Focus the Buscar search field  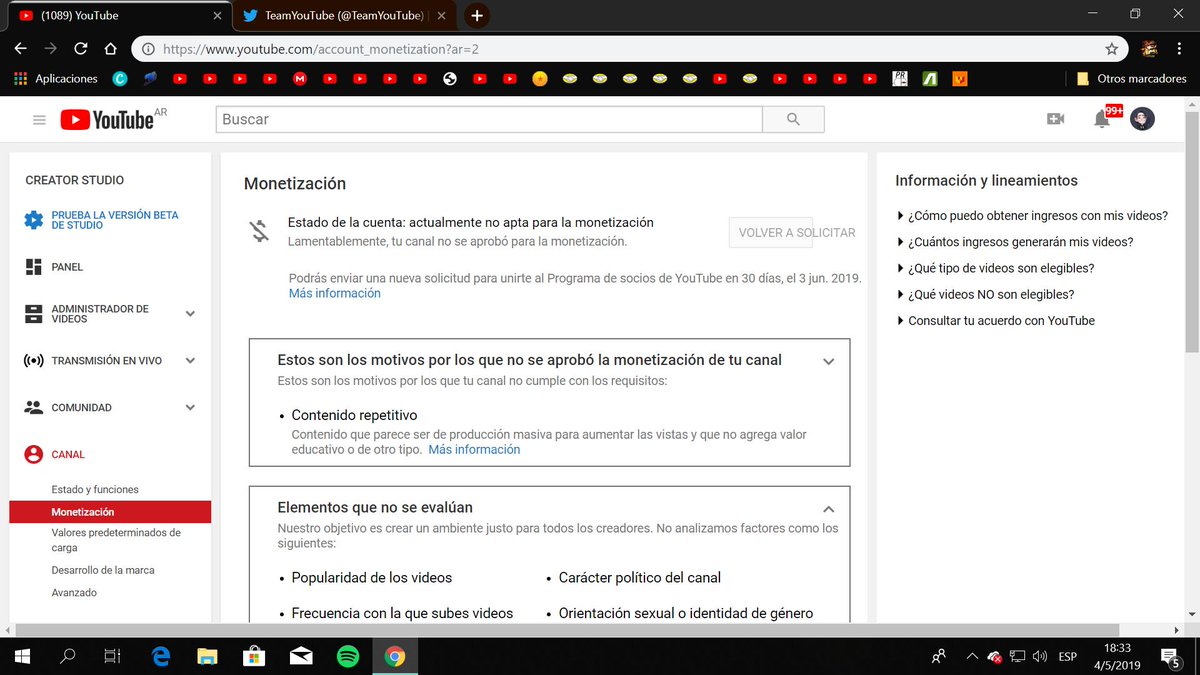pos(489,119)
